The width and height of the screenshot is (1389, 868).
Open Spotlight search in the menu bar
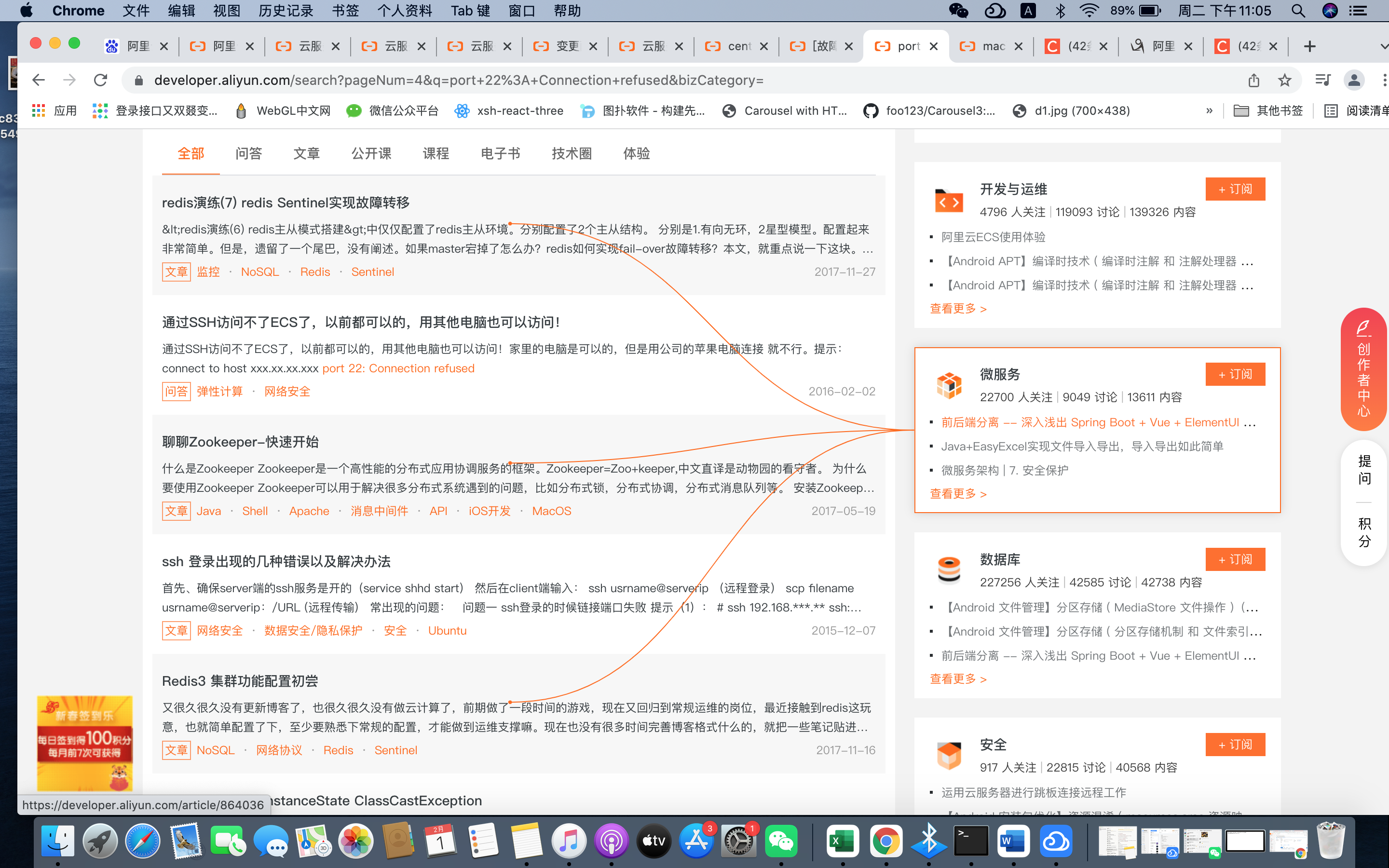[1298, 11]
